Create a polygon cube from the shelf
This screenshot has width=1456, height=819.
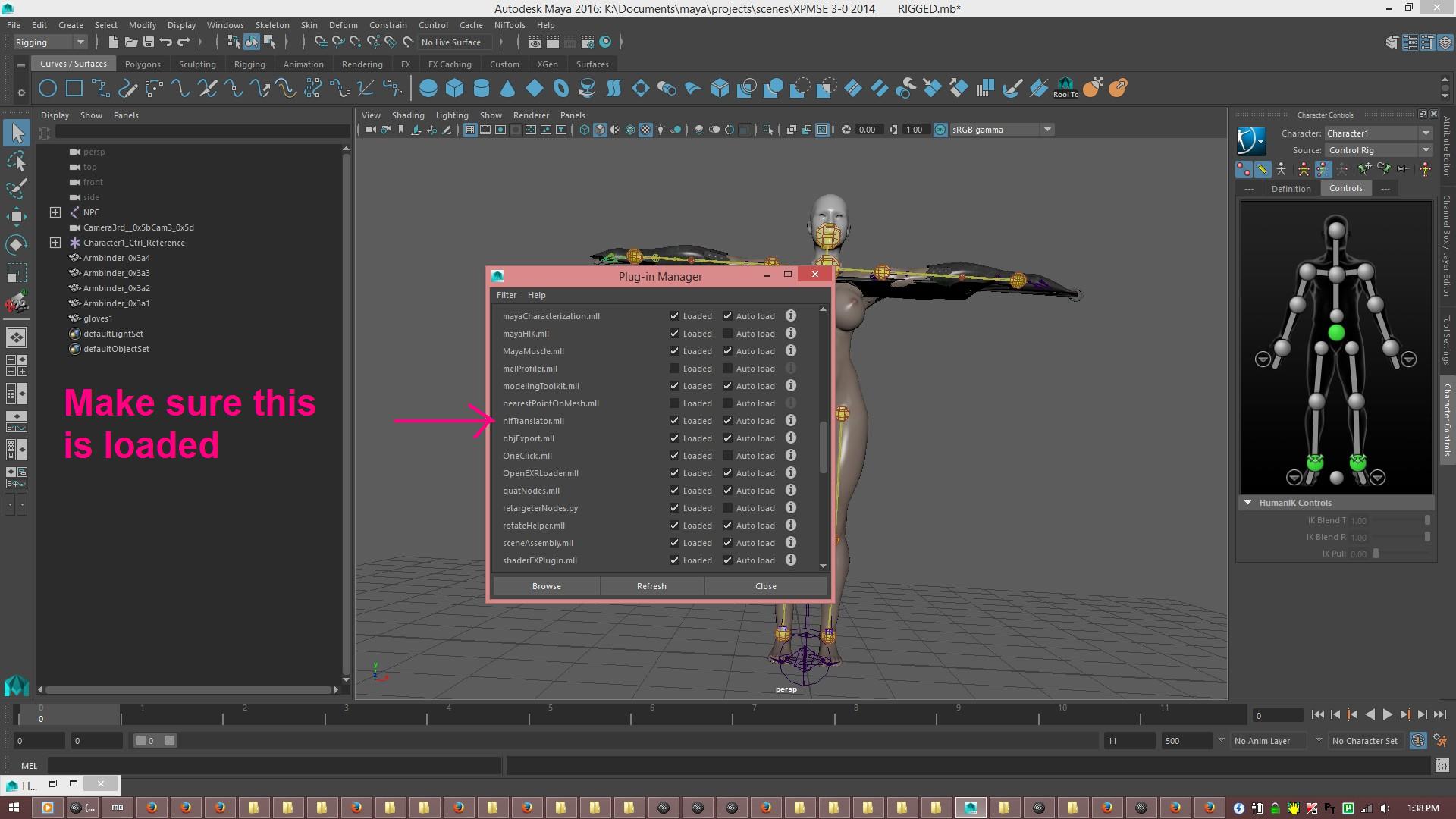tap(455, 89)
